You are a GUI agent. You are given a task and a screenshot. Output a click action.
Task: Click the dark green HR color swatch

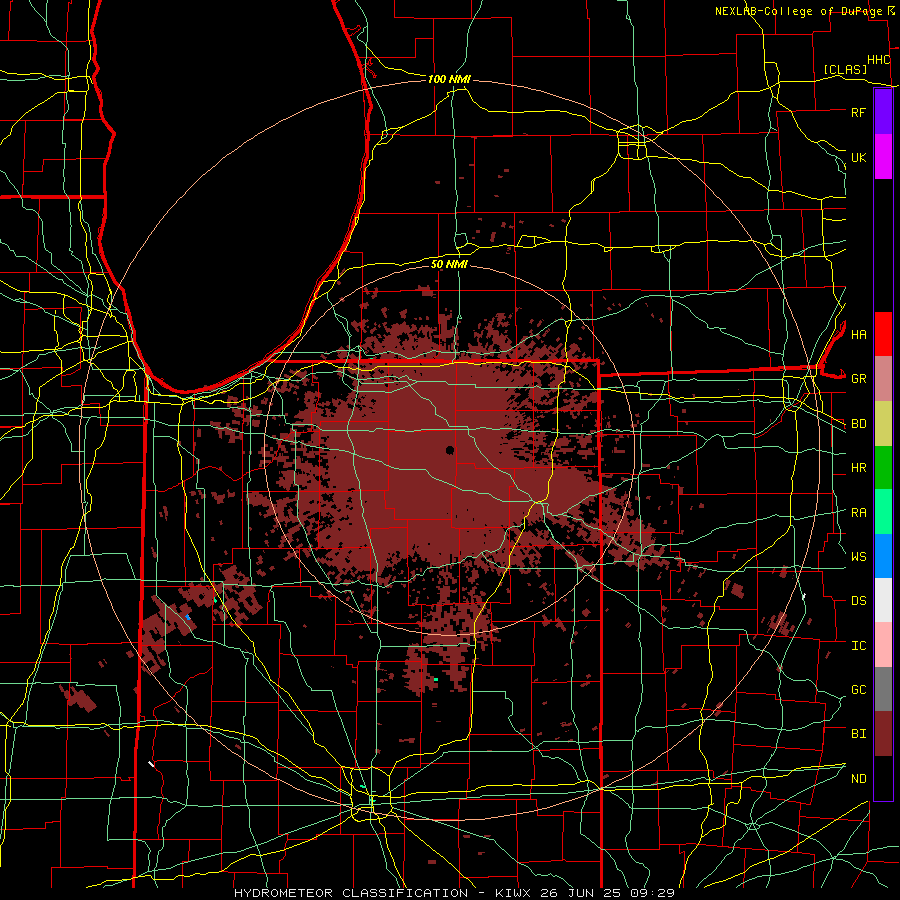(883, 467)
